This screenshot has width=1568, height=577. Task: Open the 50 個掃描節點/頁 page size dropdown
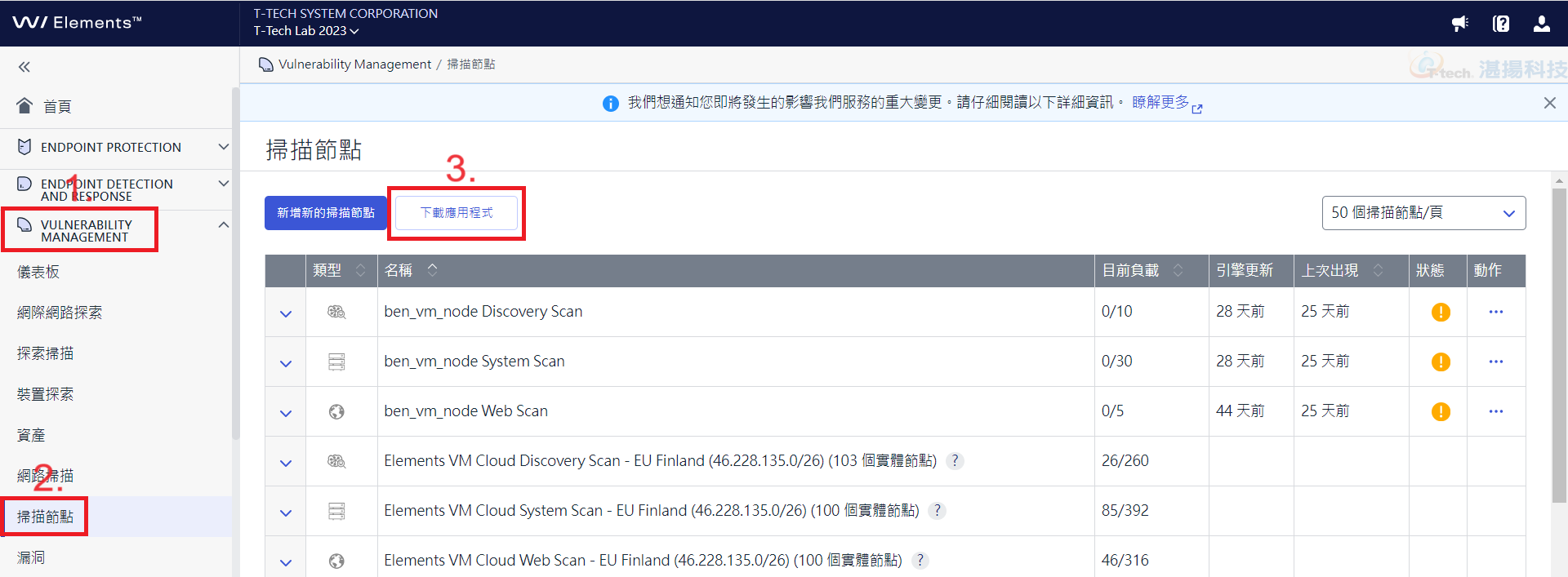[x=1423, y=213]
